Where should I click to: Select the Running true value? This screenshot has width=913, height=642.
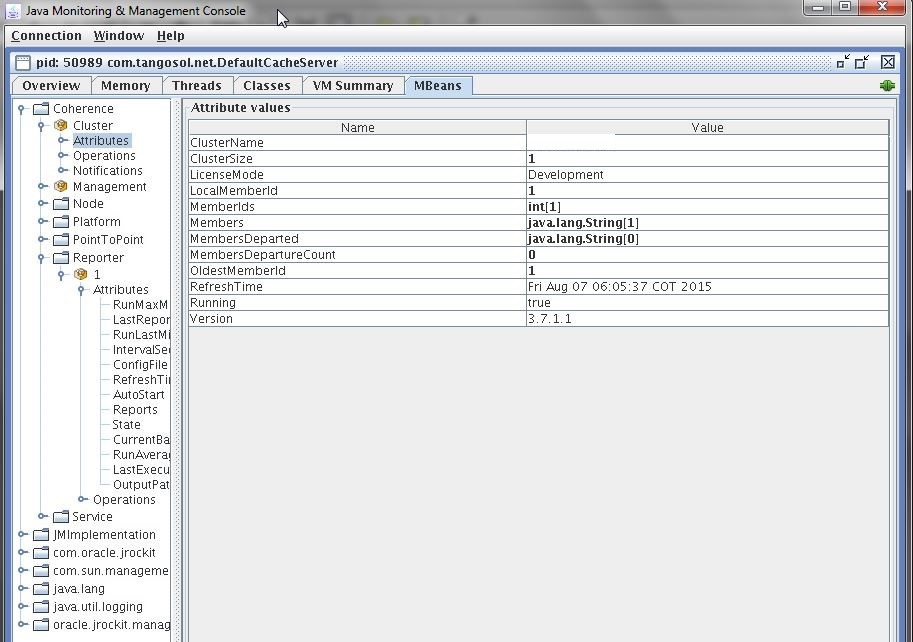click(x=539, y=303)
